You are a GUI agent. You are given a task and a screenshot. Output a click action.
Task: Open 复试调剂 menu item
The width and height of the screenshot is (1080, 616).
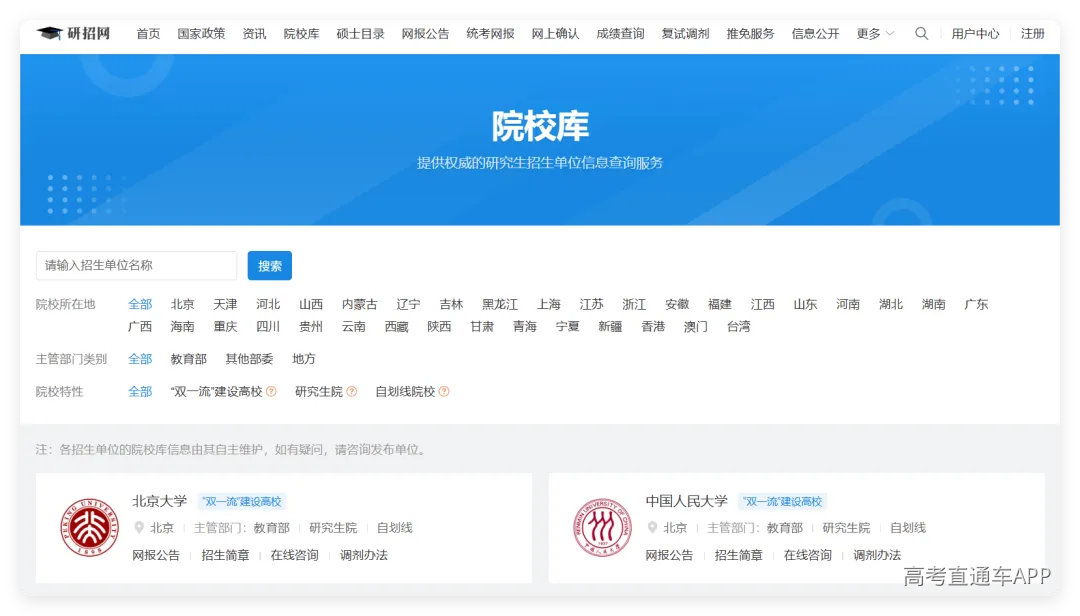pos(685,33)
